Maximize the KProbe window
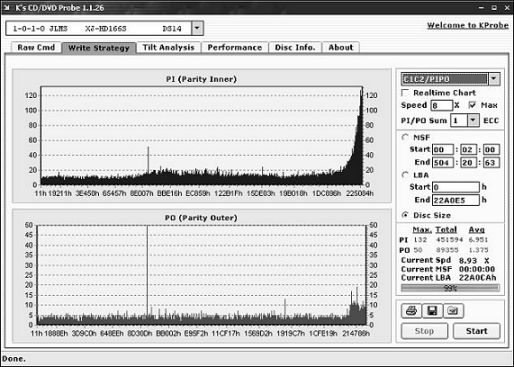This screenshot has width=514, height=367. pyautogui.click(x=494, y=7)
